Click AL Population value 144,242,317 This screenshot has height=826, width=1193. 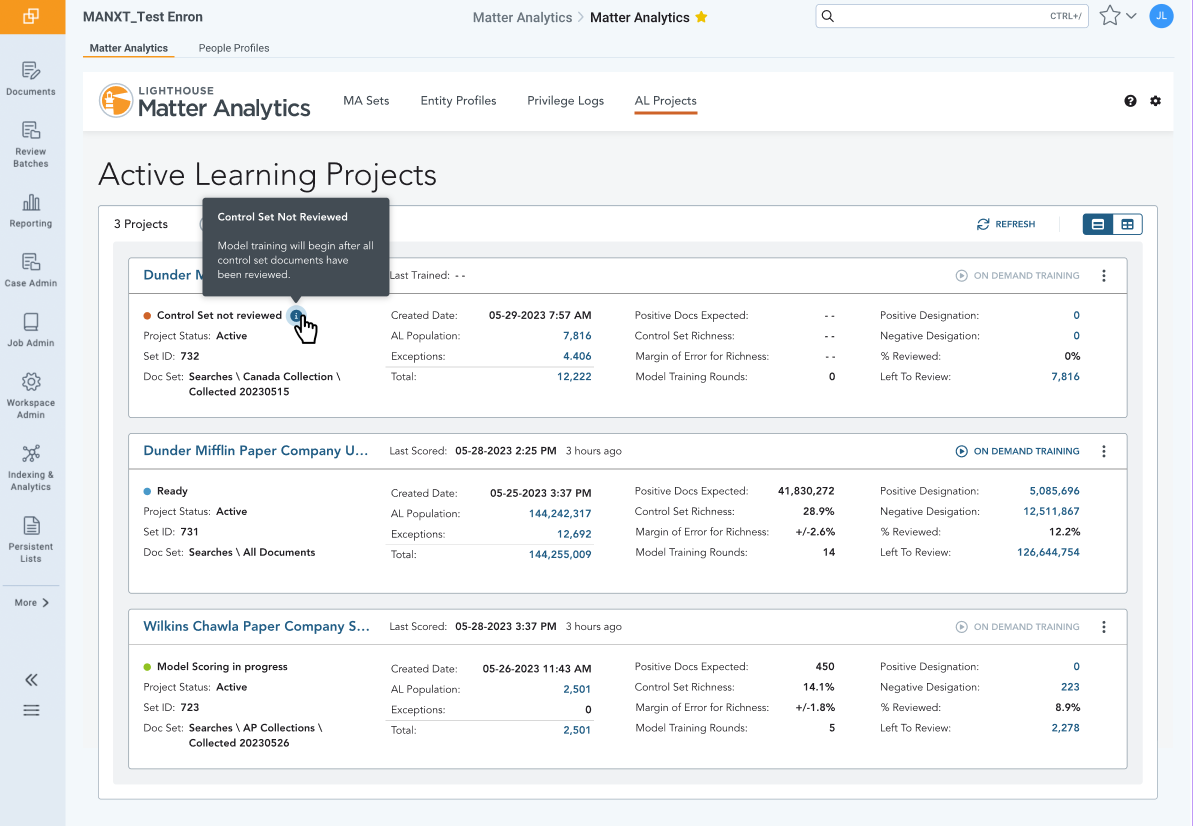(x=560, y=513)
